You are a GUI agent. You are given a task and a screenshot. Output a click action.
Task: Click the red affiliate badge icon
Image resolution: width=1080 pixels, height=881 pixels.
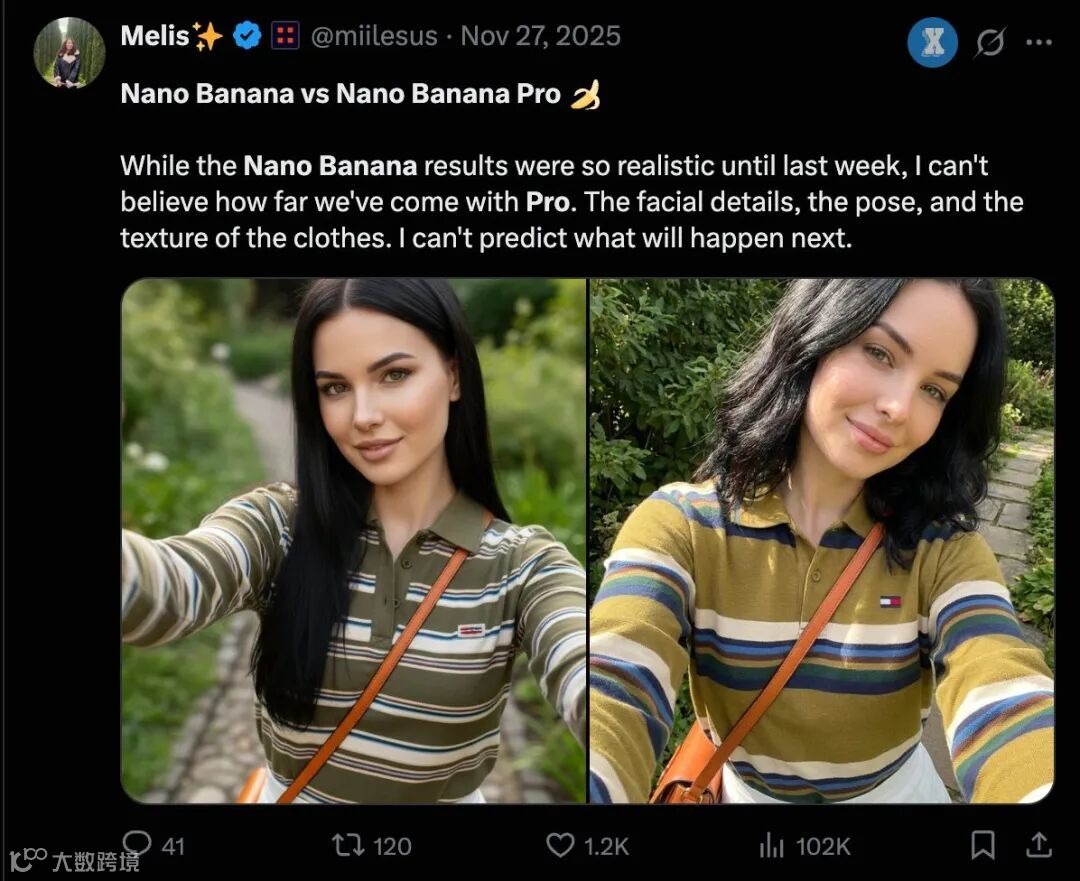tap(285, 36)
